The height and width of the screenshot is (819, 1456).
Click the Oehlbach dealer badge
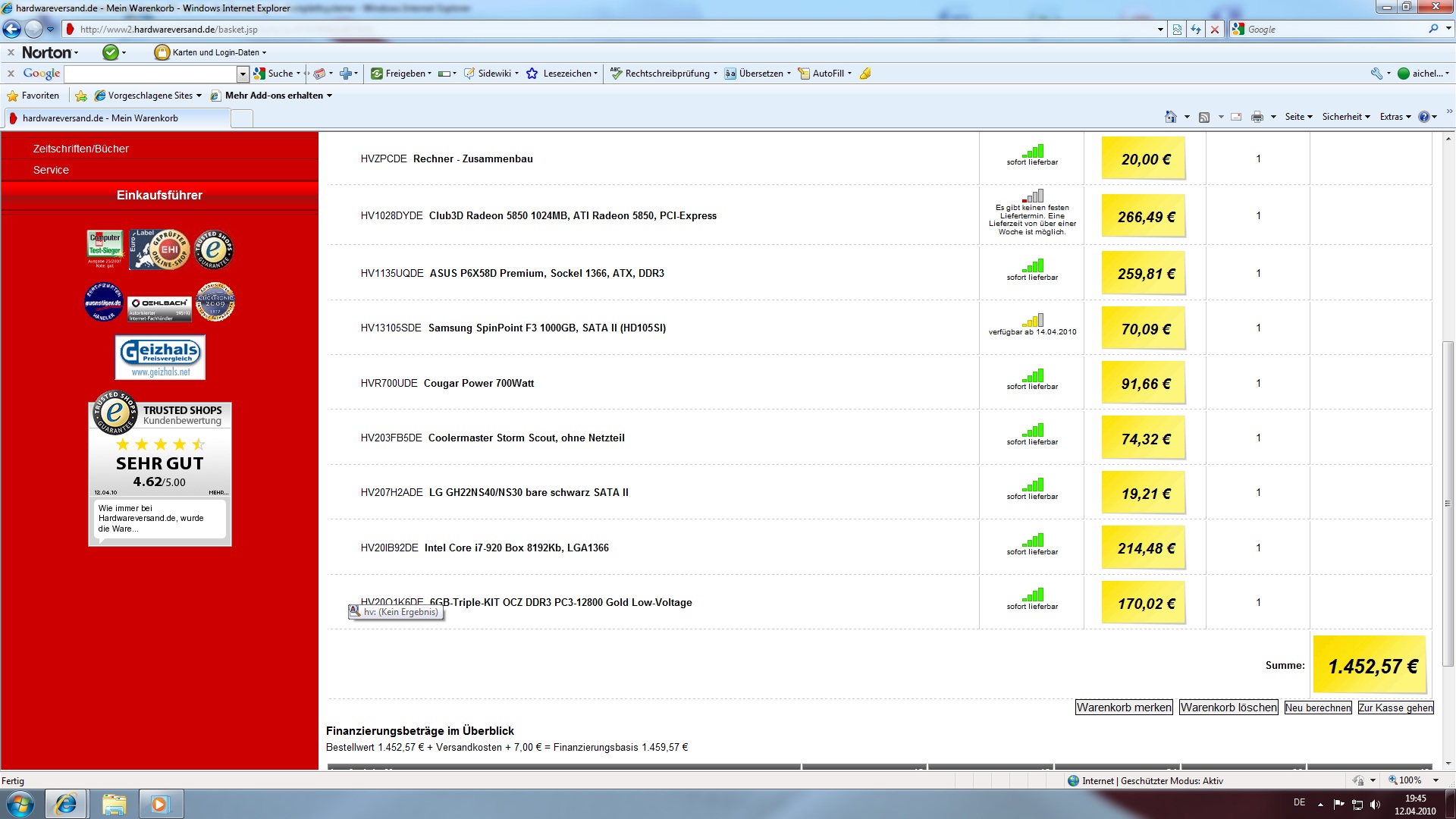159,309
